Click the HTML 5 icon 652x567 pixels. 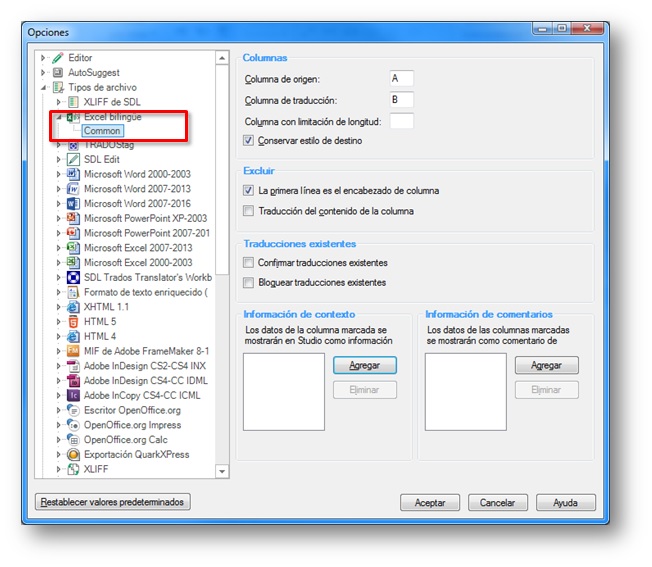(73, 322)
